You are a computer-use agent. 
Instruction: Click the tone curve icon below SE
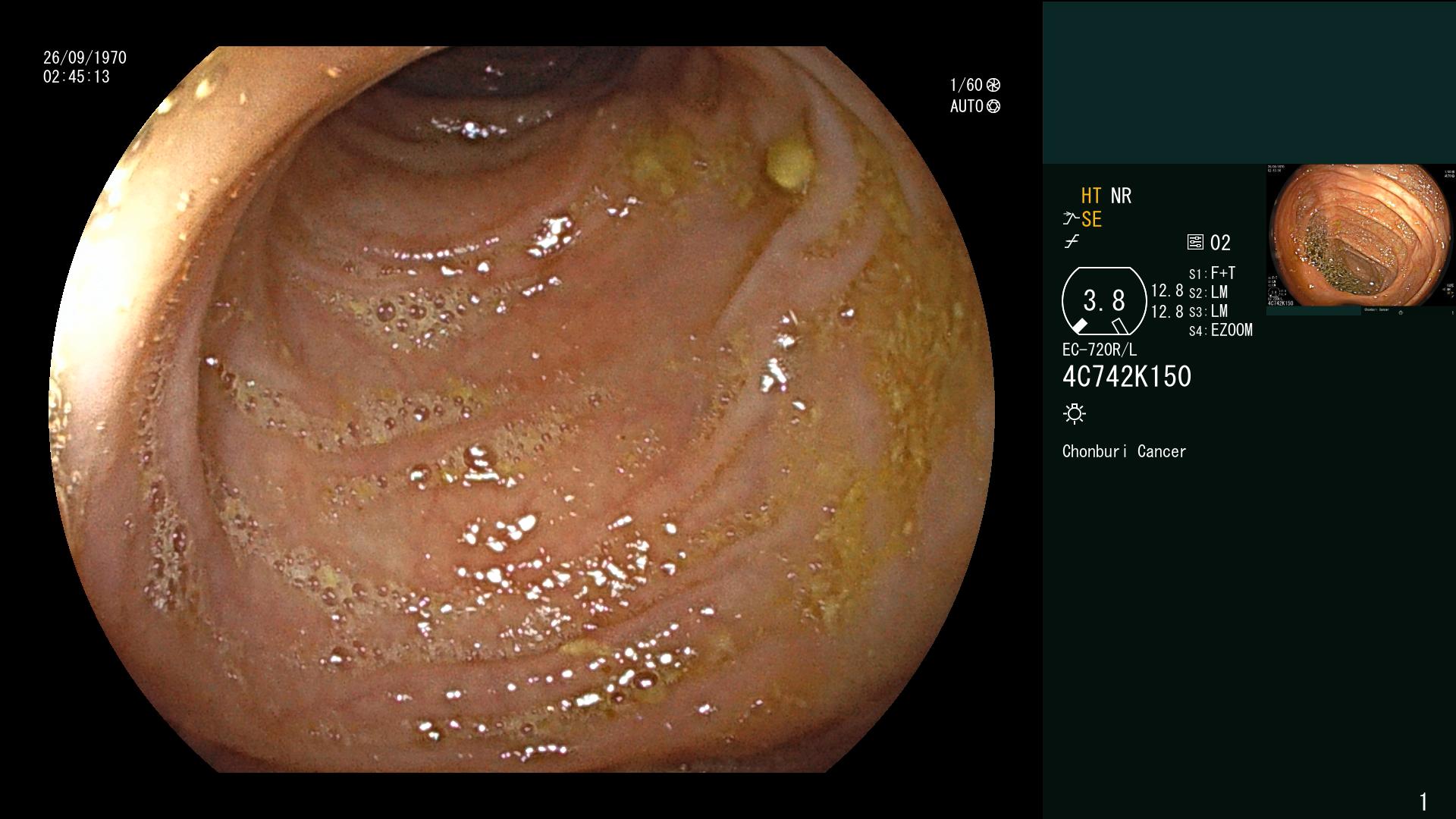click(1072, 242)
